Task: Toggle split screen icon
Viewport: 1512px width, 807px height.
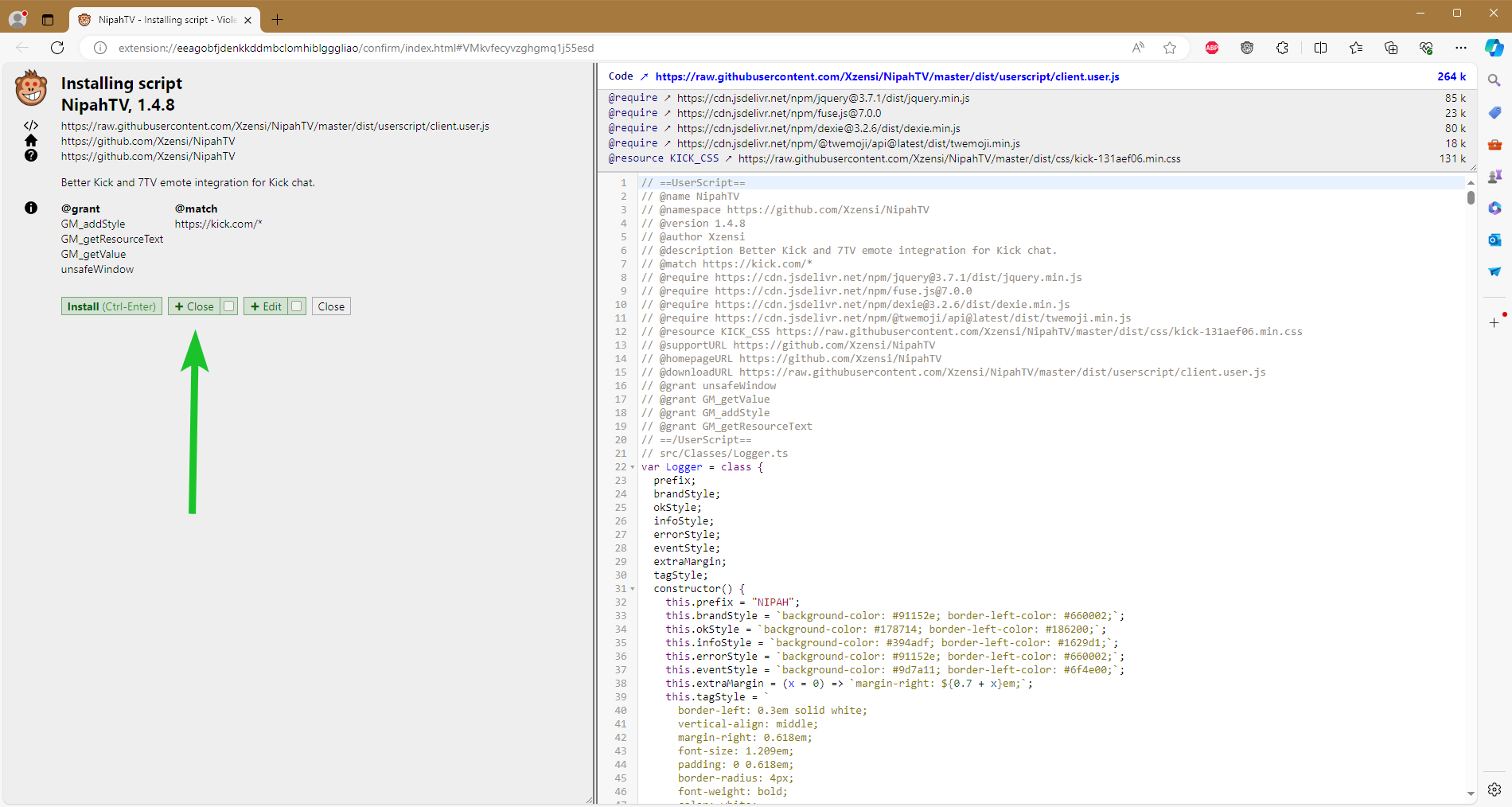Action: (x=1321, y=48)
